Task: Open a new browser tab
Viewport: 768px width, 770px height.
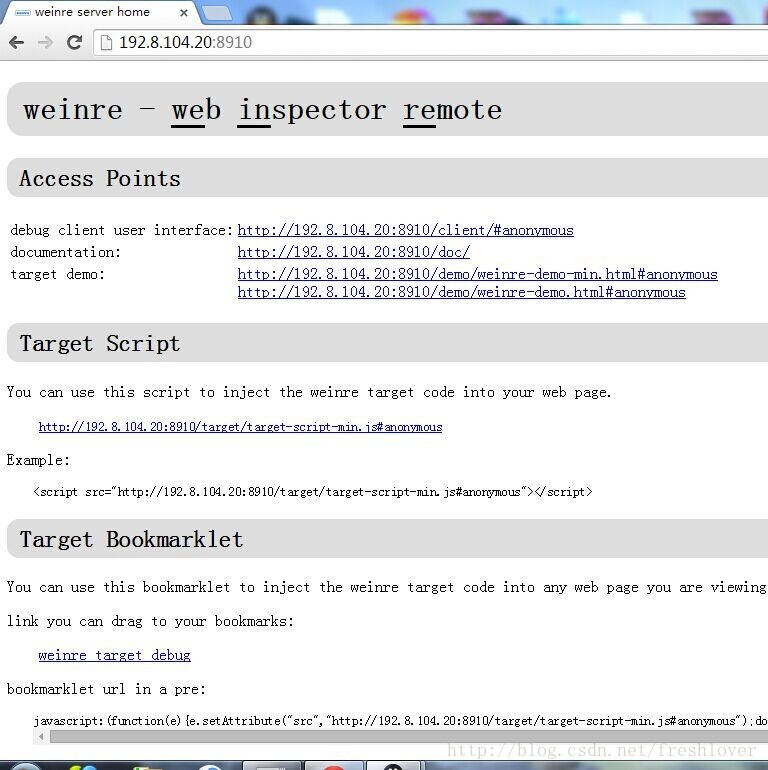Action: coord(217,13)
